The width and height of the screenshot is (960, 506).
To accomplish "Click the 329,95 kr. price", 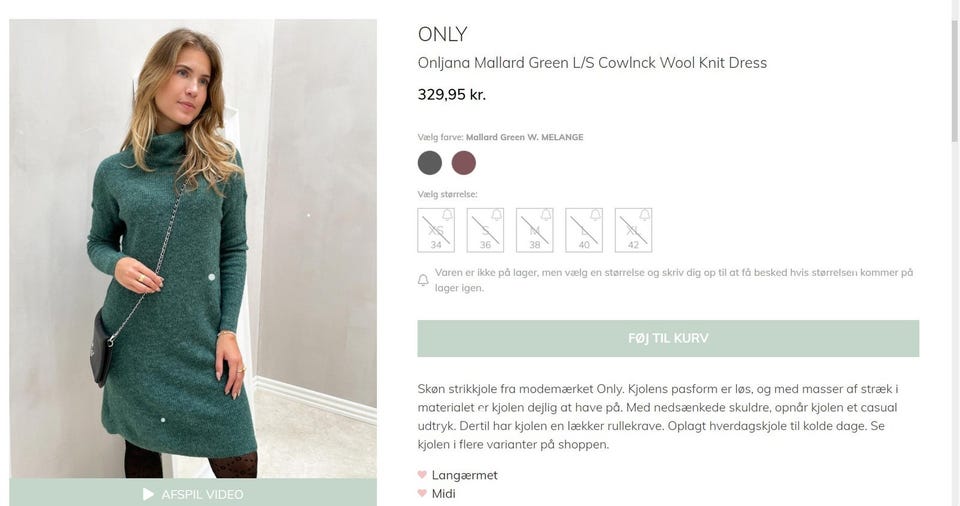I will [x=451, y=95].
